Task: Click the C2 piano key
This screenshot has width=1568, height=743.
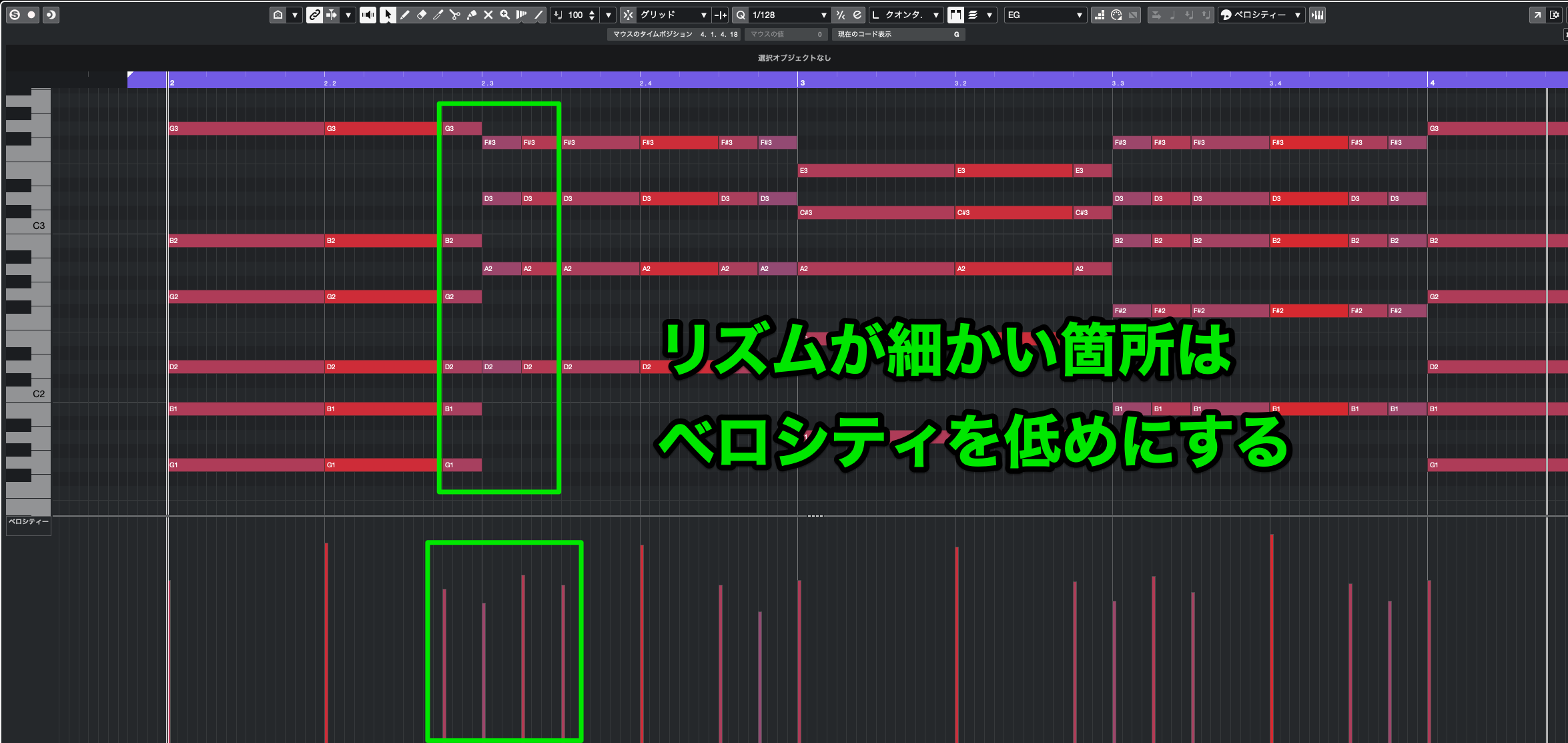Action: pyautogui.click(x=28, y=395)
